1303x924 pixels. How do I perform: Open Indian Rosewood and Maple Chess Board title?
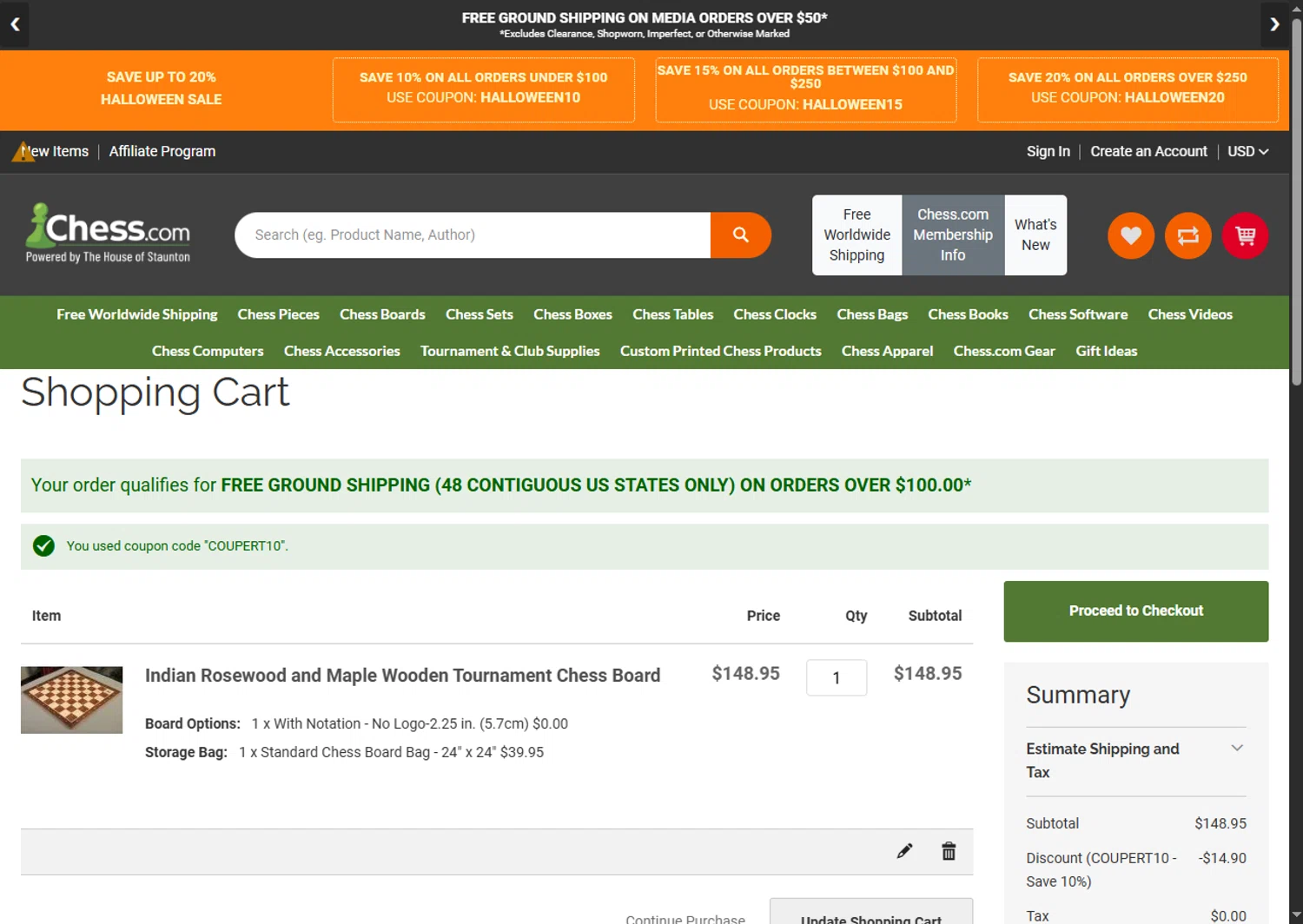pyautogui.click(x=402, y=676)
